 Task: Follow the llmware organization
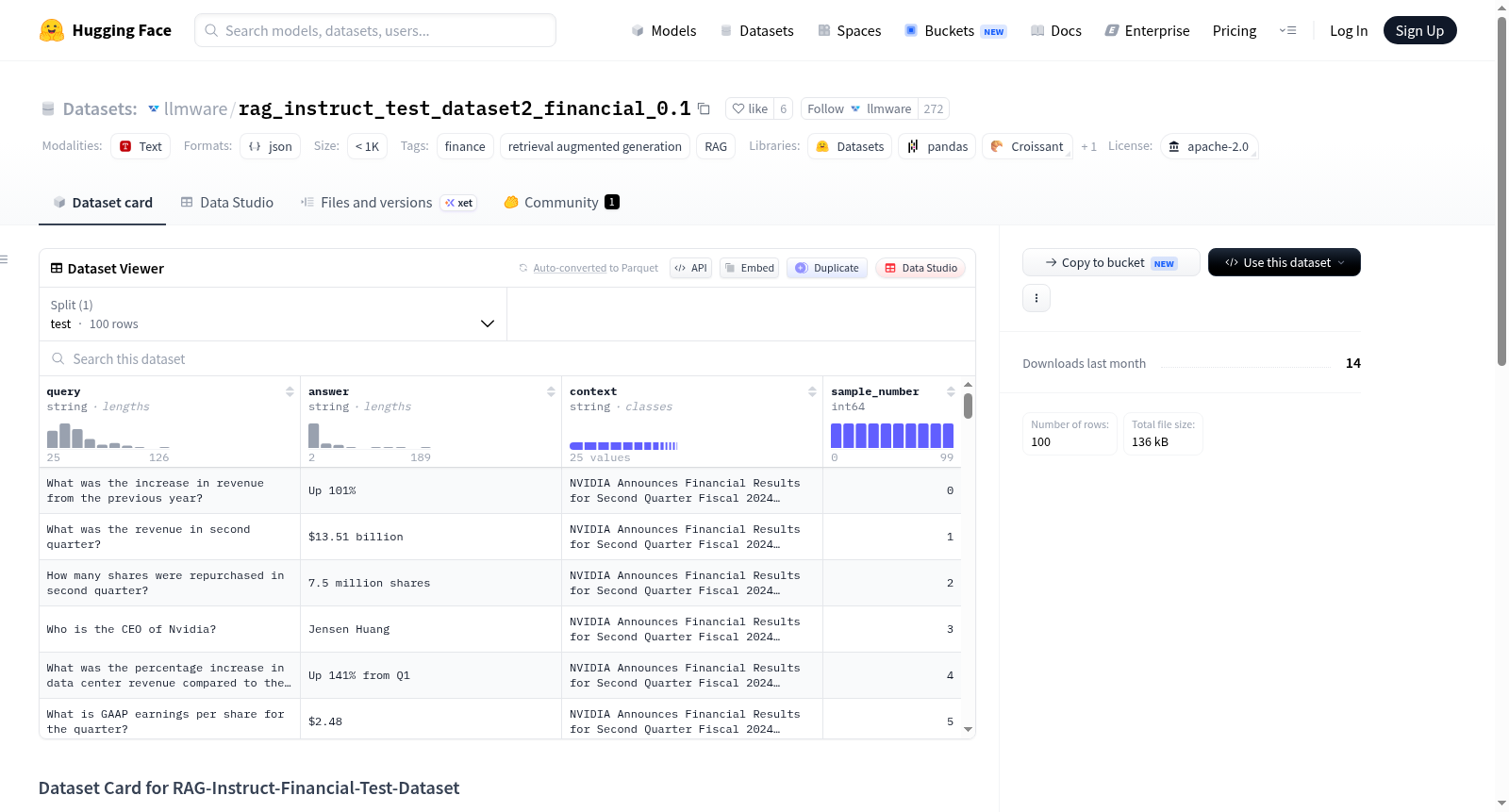pyautogui.click(x=858, y=108)
